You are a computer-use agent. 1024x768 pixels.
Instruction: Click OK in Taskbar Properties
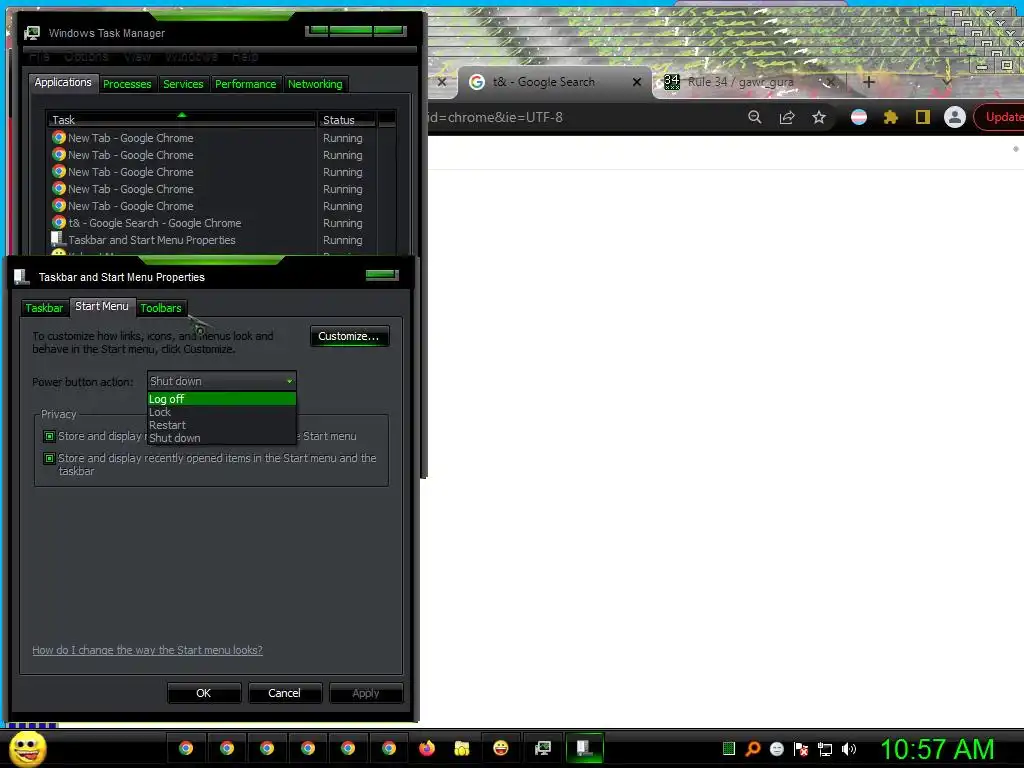(204, 693)
